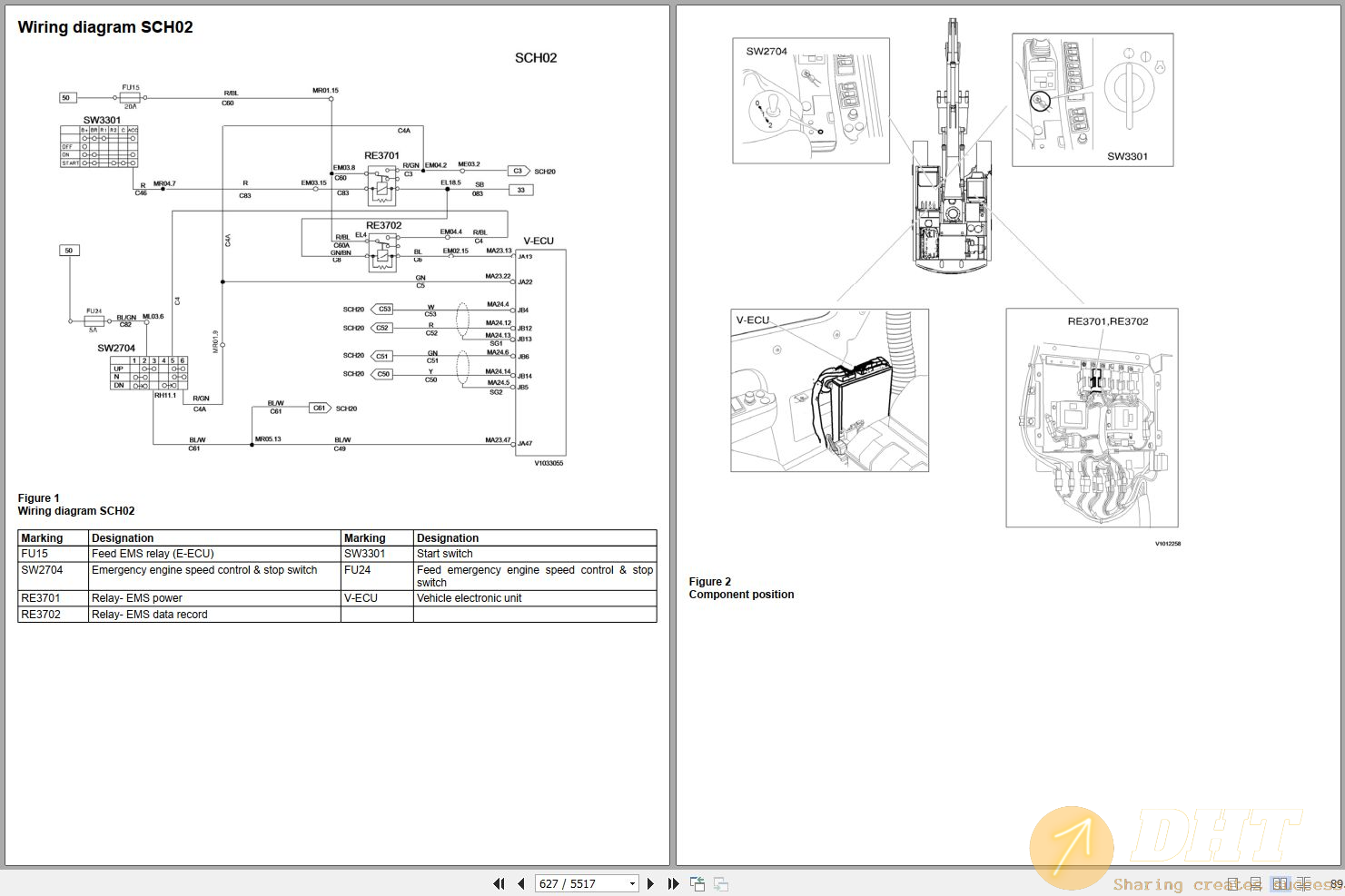Click the zoom percentage value 89
Viewport: 1345px width, 896px height.
click(x=1336, y=883)
